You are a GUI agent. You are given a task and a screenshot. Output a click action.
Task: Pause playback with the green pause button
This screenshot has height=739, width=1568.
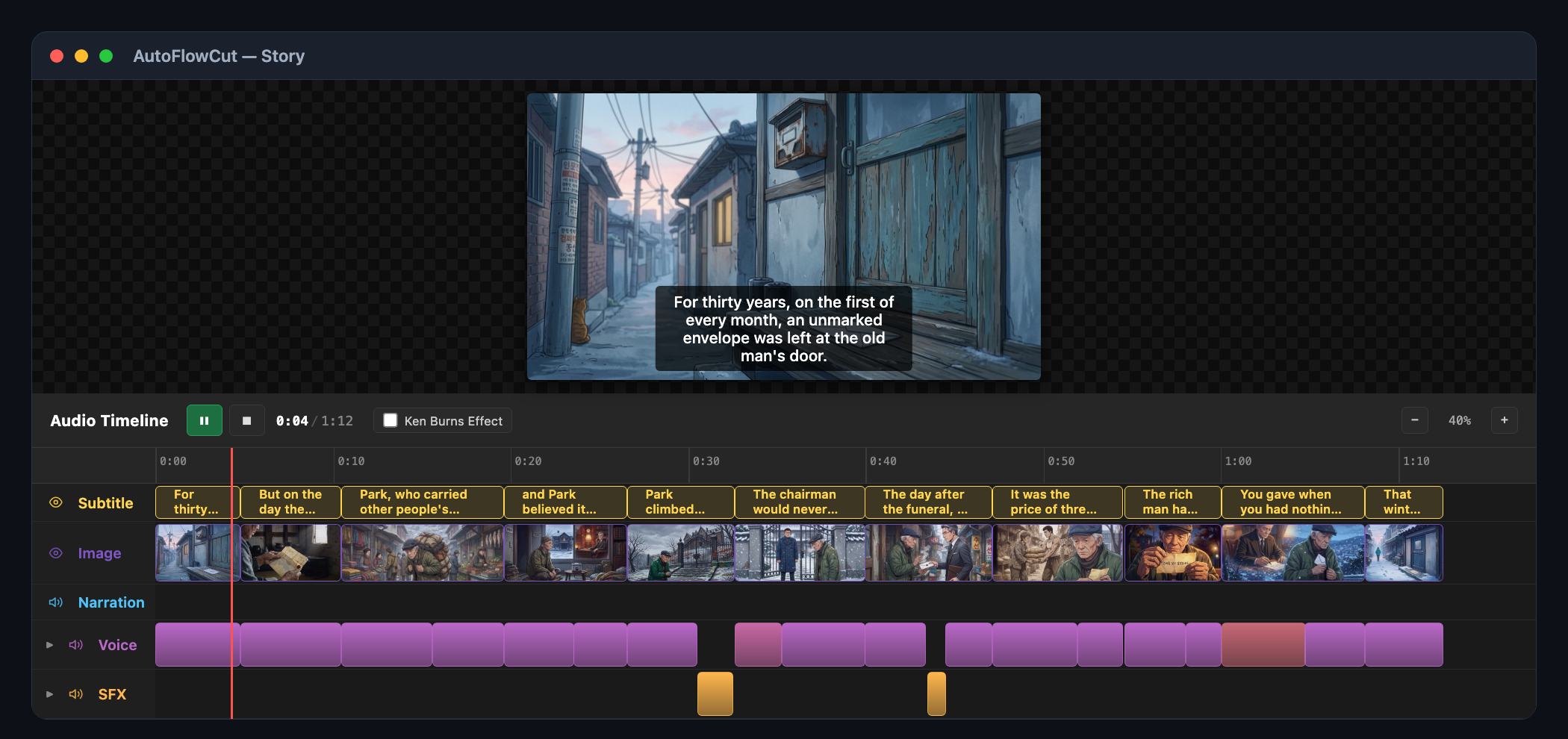coord(204,420)
